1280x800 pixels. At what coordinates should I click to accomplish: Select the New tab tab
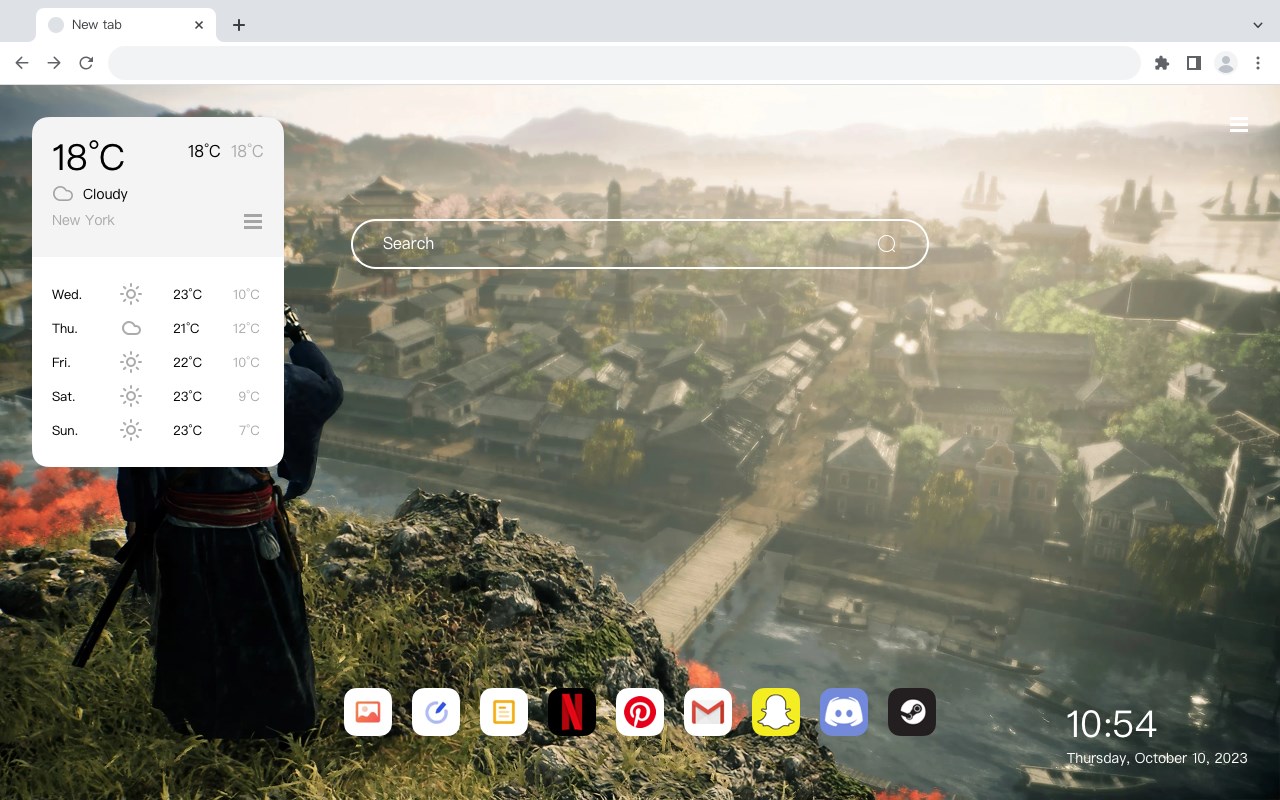126,25
